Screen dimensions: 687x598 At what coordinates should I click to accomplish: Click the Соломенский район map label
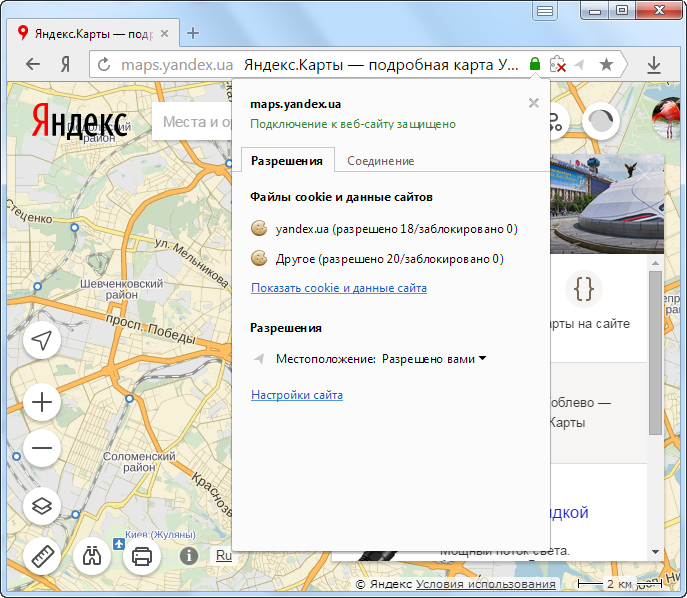tap(139, 462)
